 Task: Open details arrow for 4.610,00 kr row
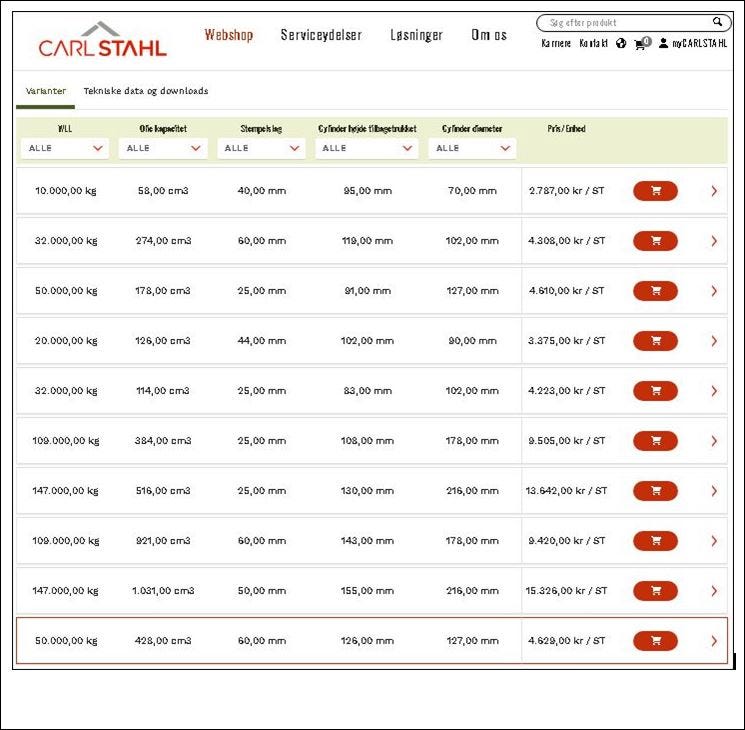(x=714, y=291)
